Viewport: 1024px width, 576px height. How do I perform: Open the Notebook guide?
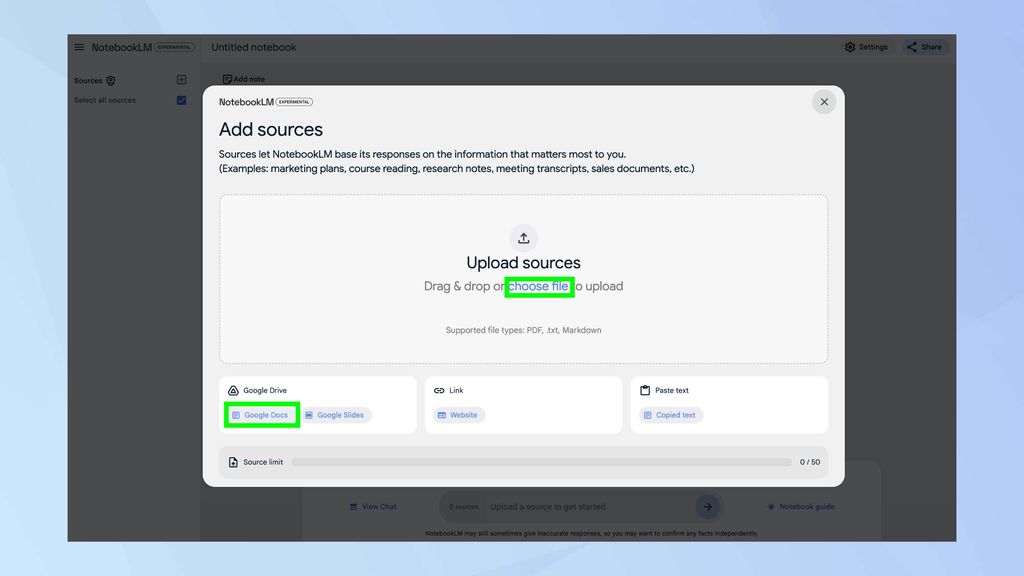click(801, 507)
